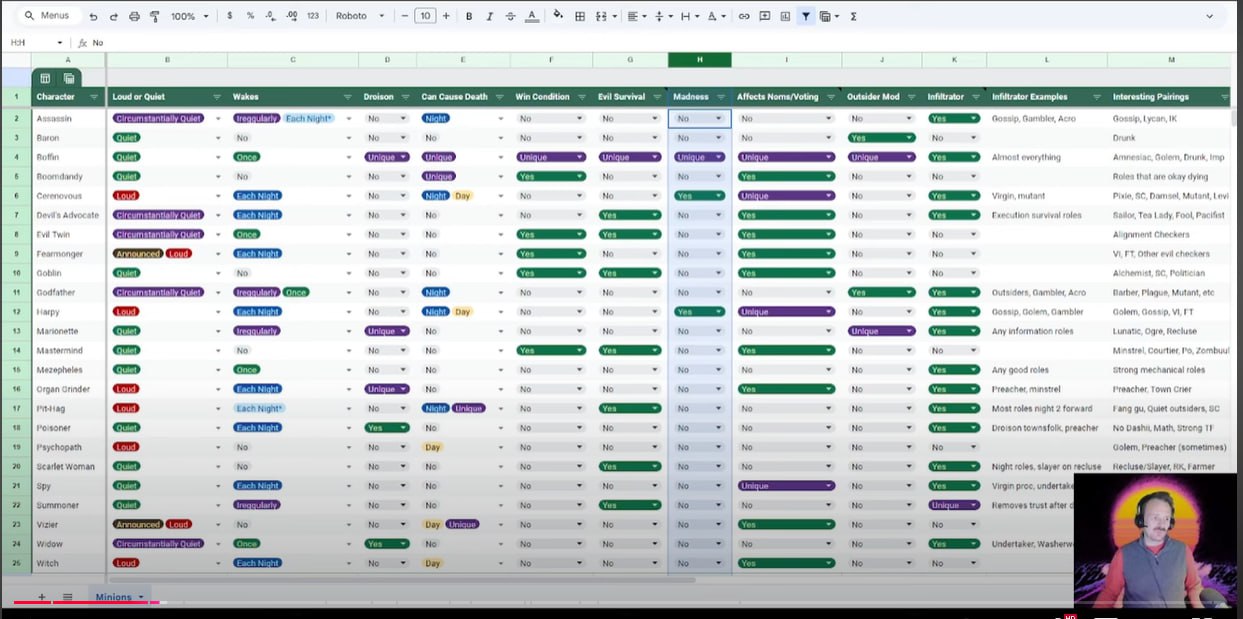Open the cell borders tool

pos(579,17)
